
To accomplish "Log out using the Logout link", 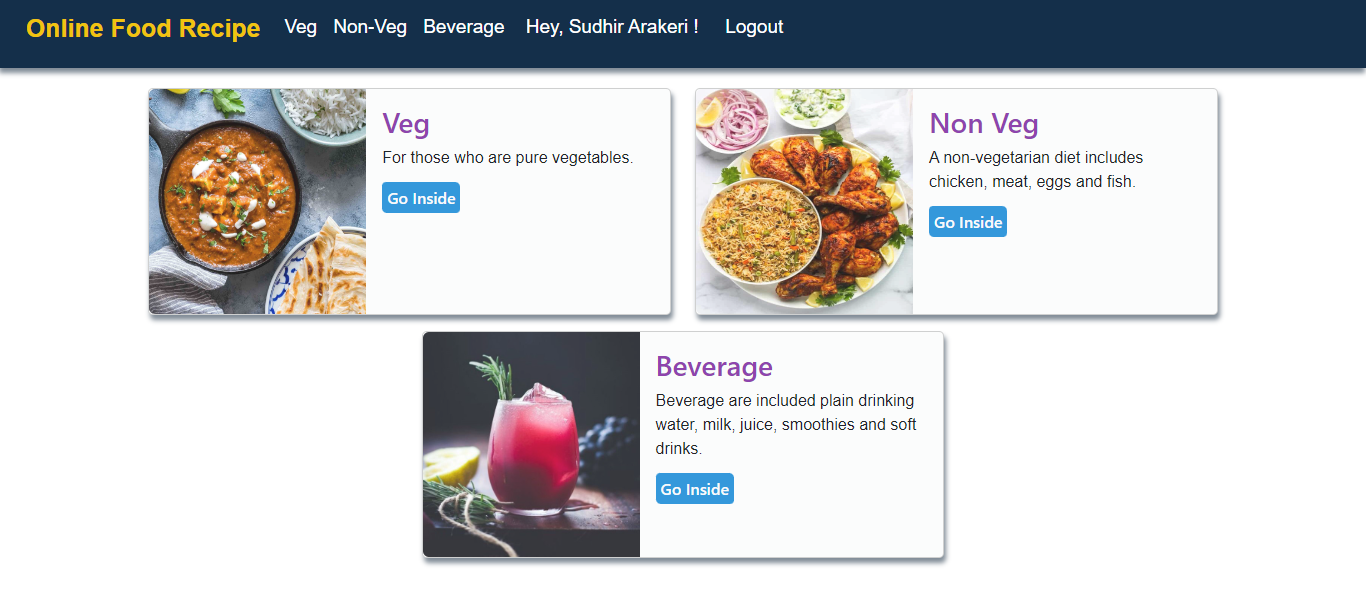I will 753,27.
